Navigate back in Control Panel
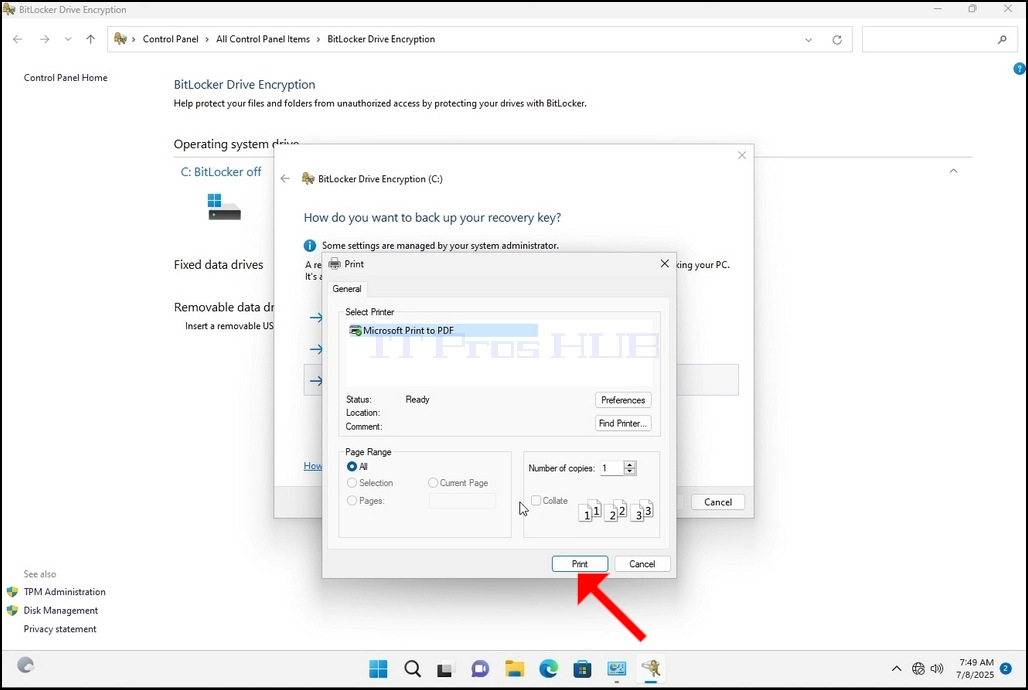This screenshot has width=1028, height=690. click(x=18, y=39)
